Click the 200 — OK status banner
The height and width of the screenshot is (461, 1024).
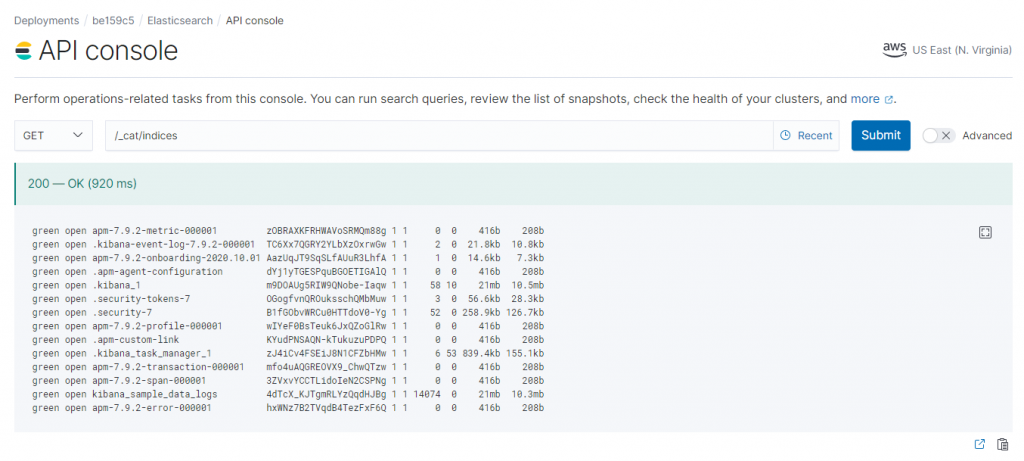point(513,184)
